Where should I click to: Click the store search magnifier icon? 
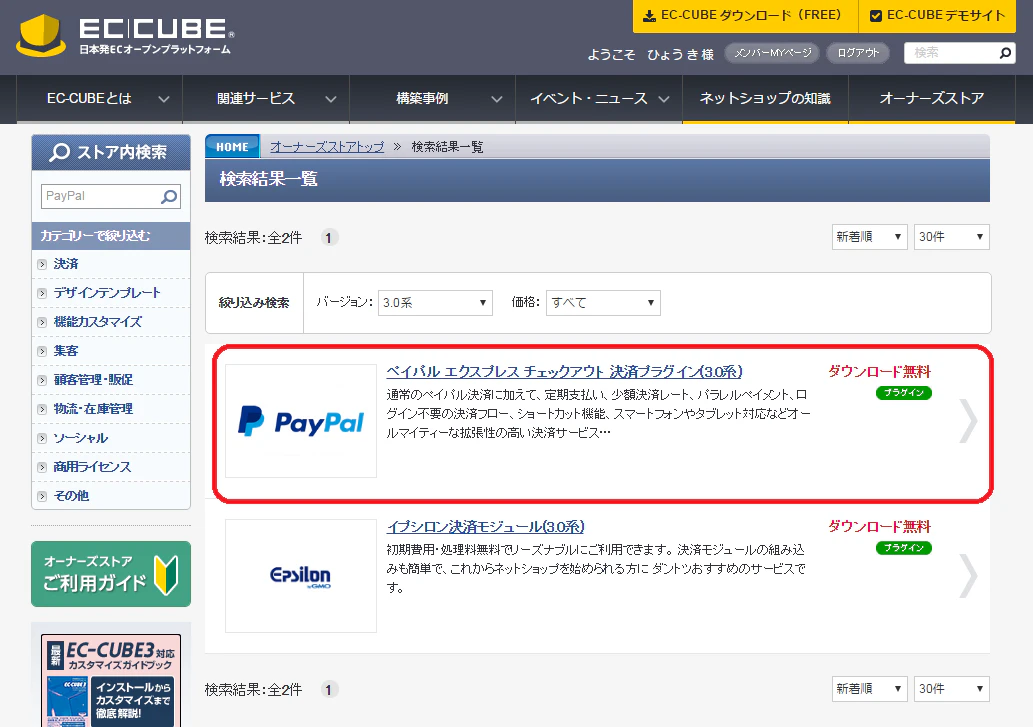(x=169, y=196)
